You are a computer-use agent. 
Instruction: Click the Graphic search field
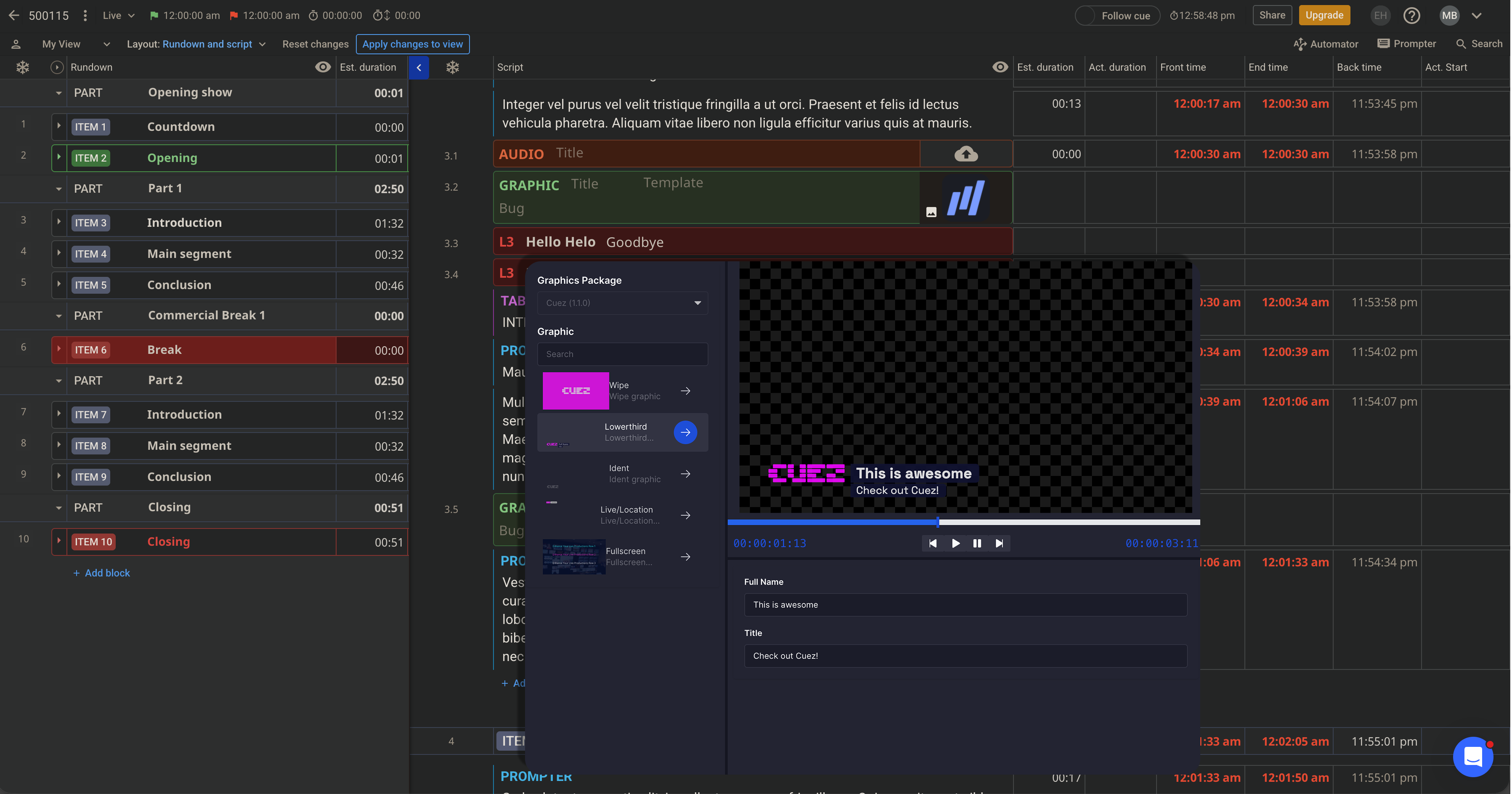click(x=623, y=354)
